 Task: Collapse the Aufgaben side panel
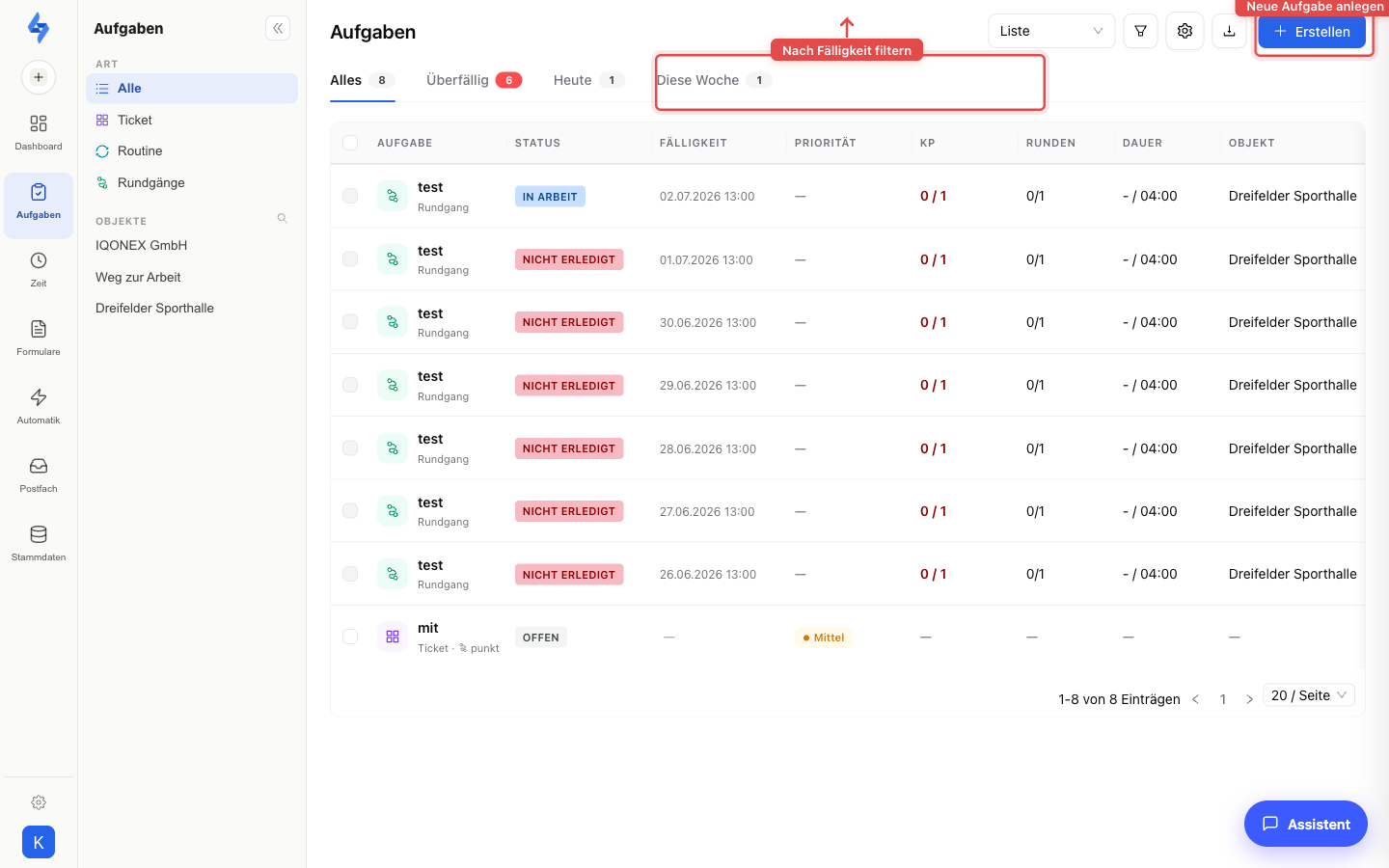278,28
